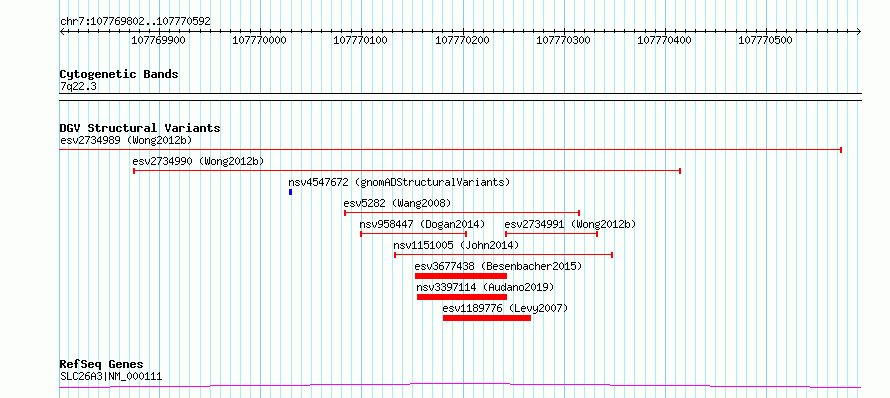
Task: Click ruler position 107770100
Action: coord(360,40)
